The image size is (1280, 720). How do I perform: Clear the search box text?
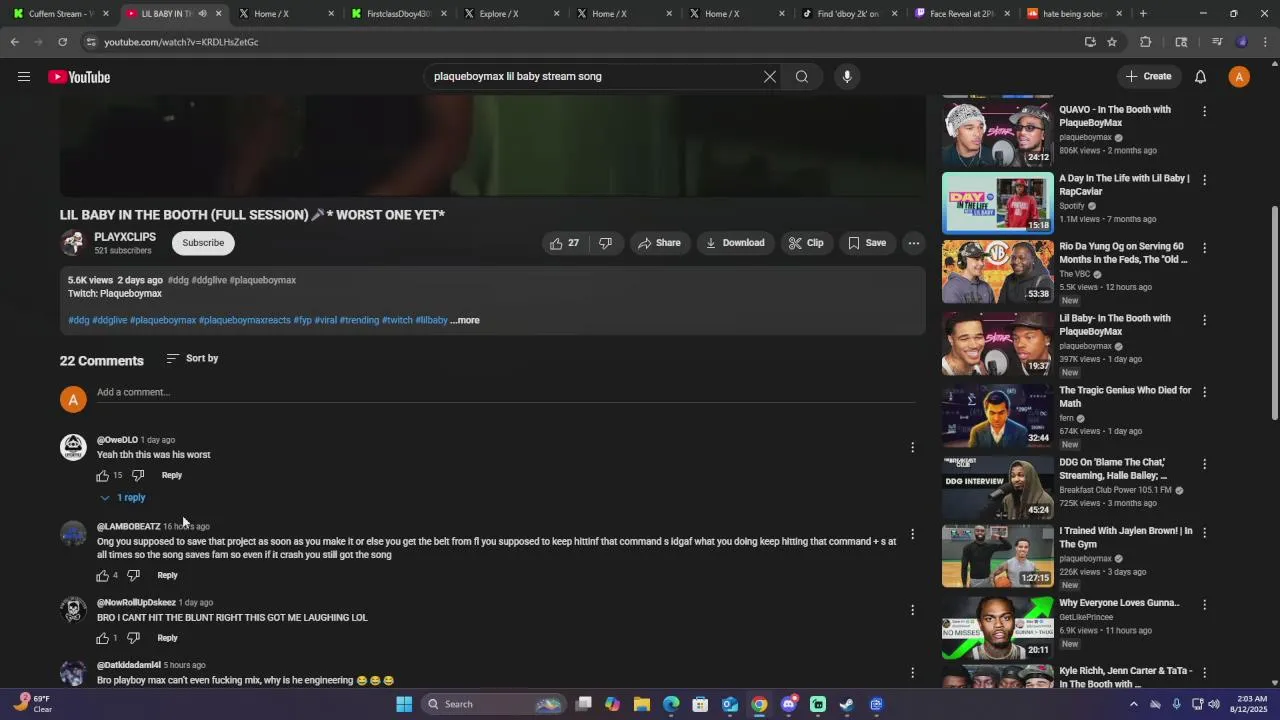(770, 77)
